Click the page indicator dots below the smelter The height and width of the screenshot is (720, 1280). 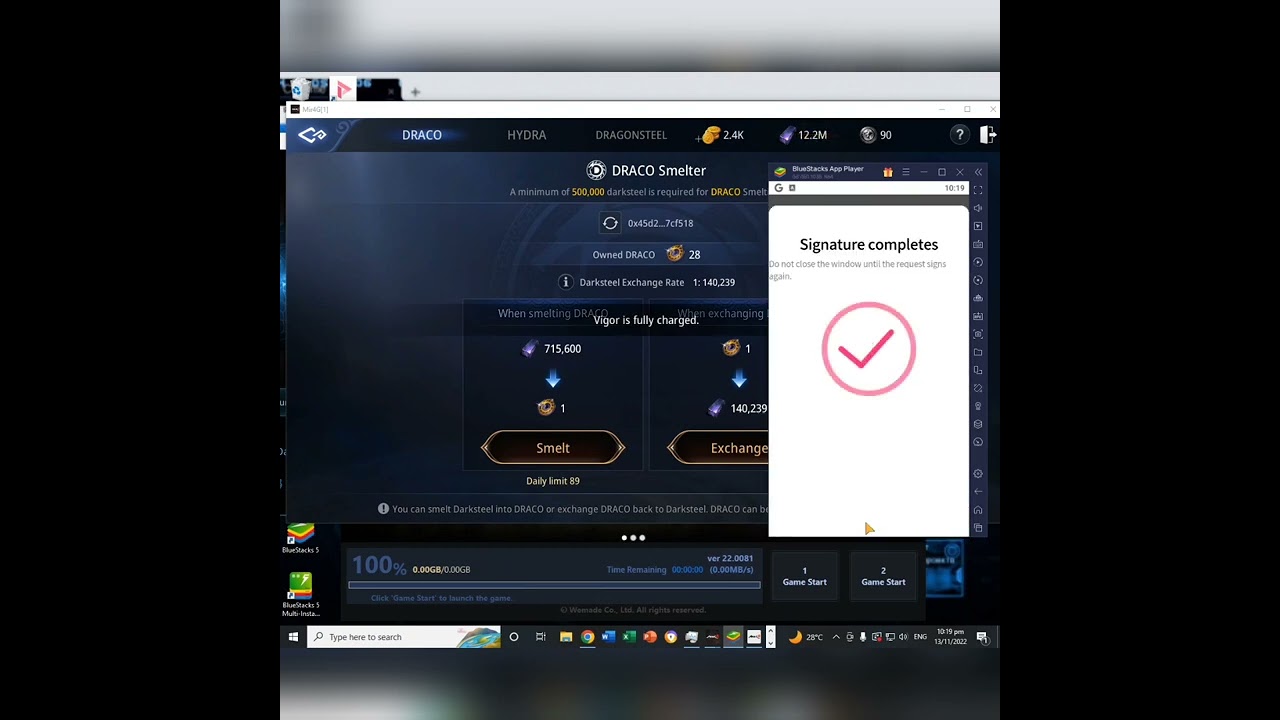pos(633,538)
